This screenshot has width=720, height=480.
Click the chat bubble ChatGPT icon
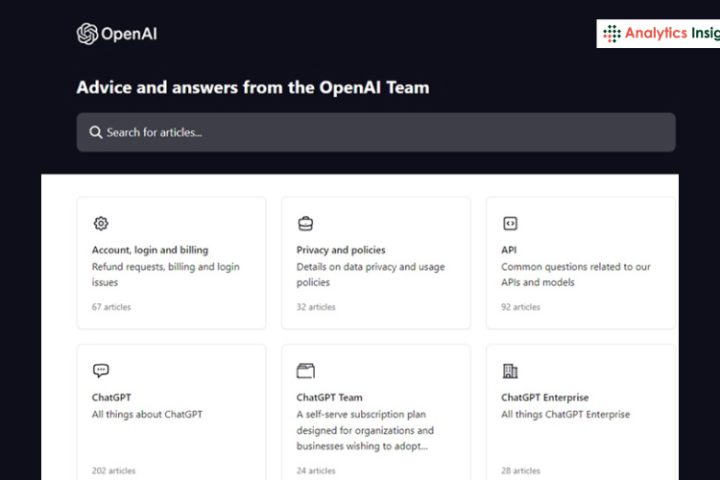tap(100, 371)
